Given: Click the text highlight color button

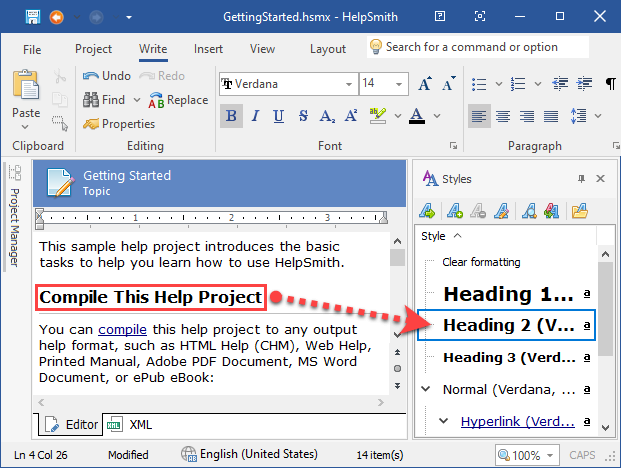Looking at the screenshot, I should point(377,116).
